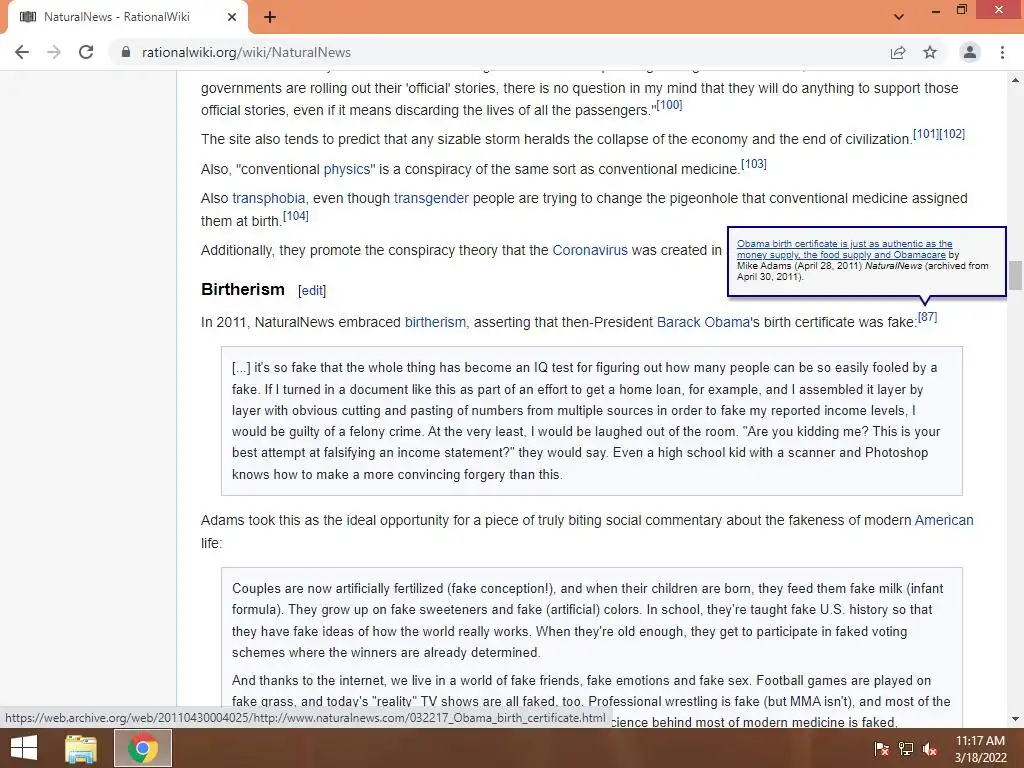Go forward to the next page
Viewport: 1024px width, 768px height.
point(54,52)
